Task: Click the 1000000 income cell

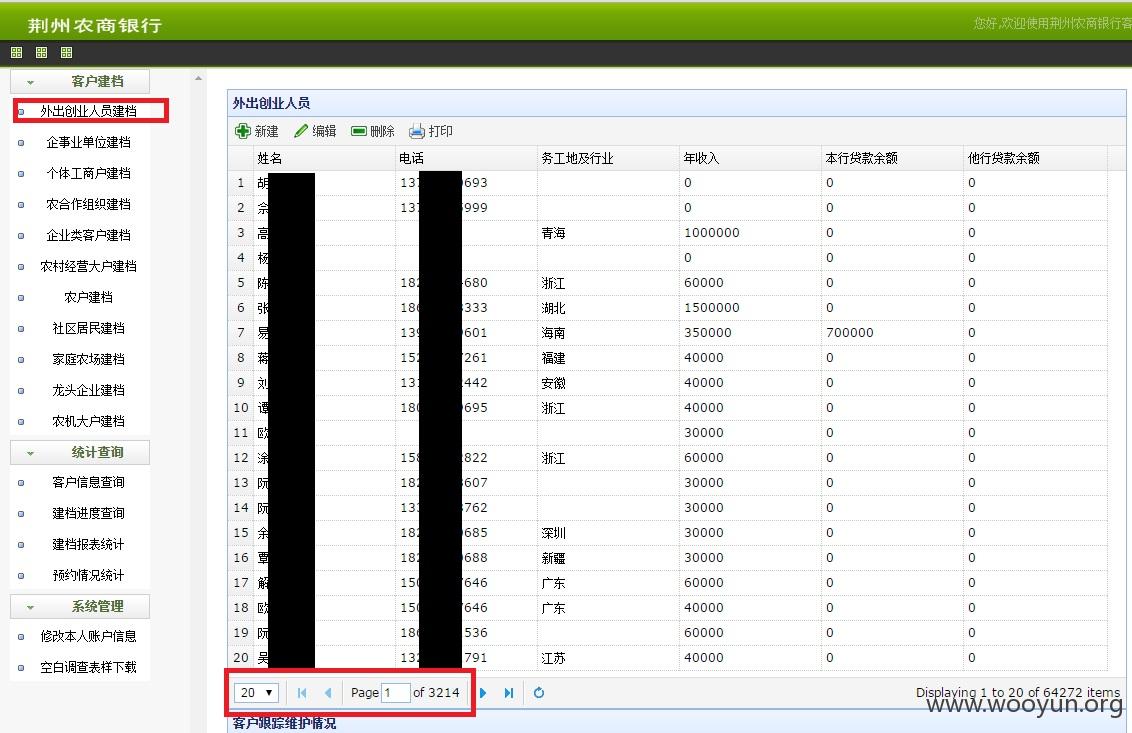Action: click(x=750, y=233)
